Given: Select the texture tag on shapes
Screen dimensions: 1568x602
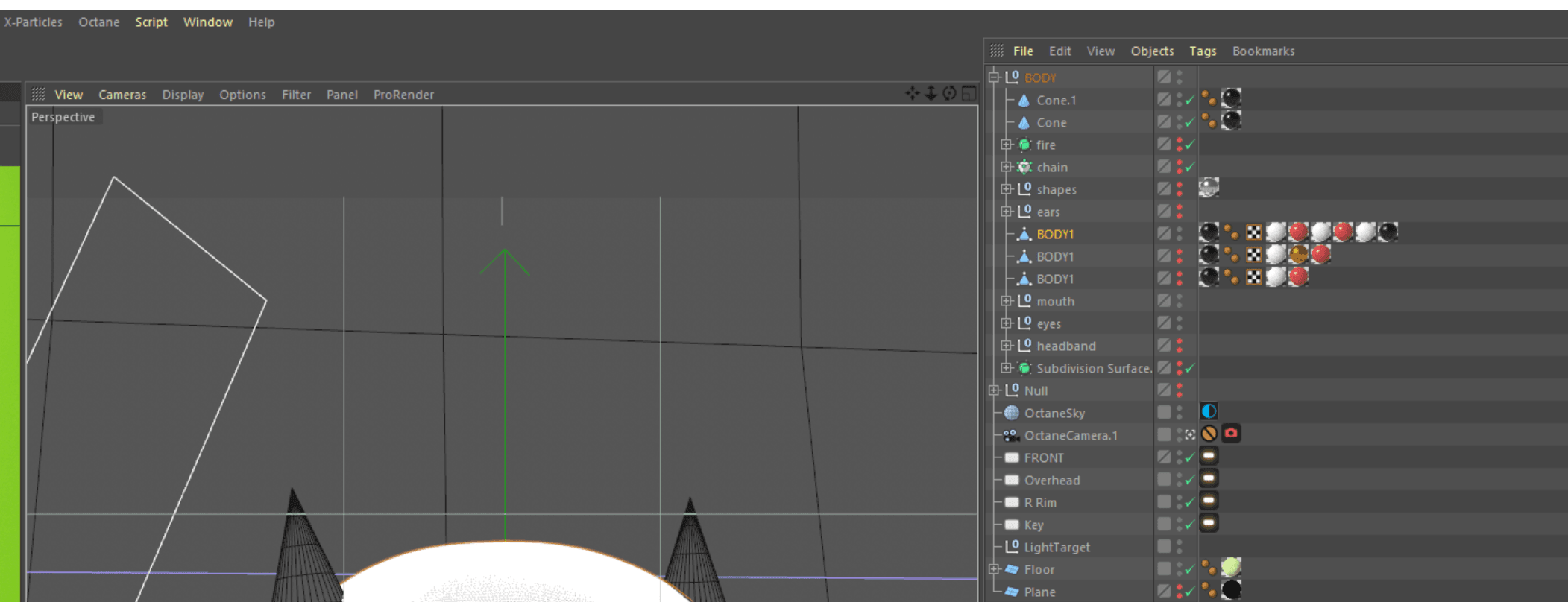Looking at the screenshot, I should tap(1209, 187).
